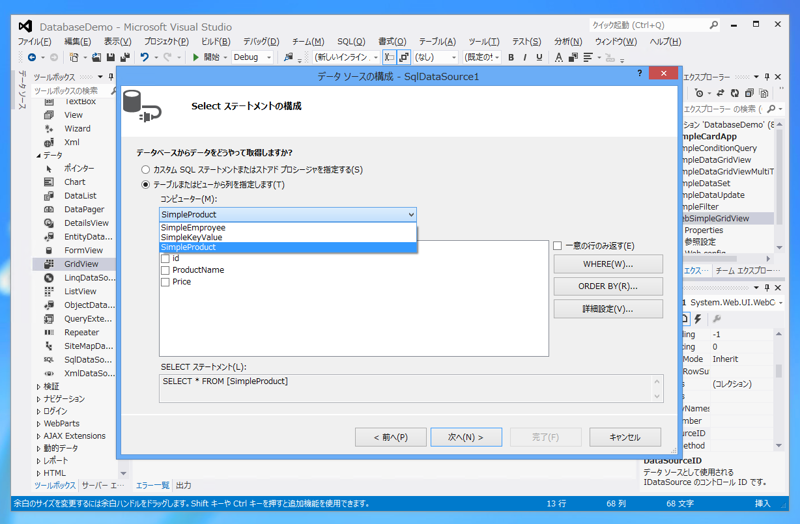800x524 pixels.
Task: Select custom SQL statement radio option
Action: point(146,169)
